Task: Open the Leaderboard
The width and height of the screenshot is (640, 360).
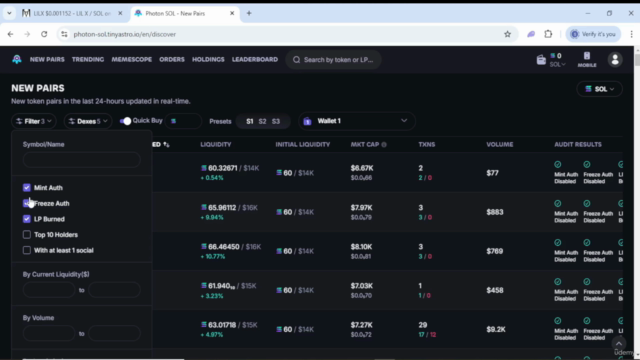Action: (x=255, y=60)
